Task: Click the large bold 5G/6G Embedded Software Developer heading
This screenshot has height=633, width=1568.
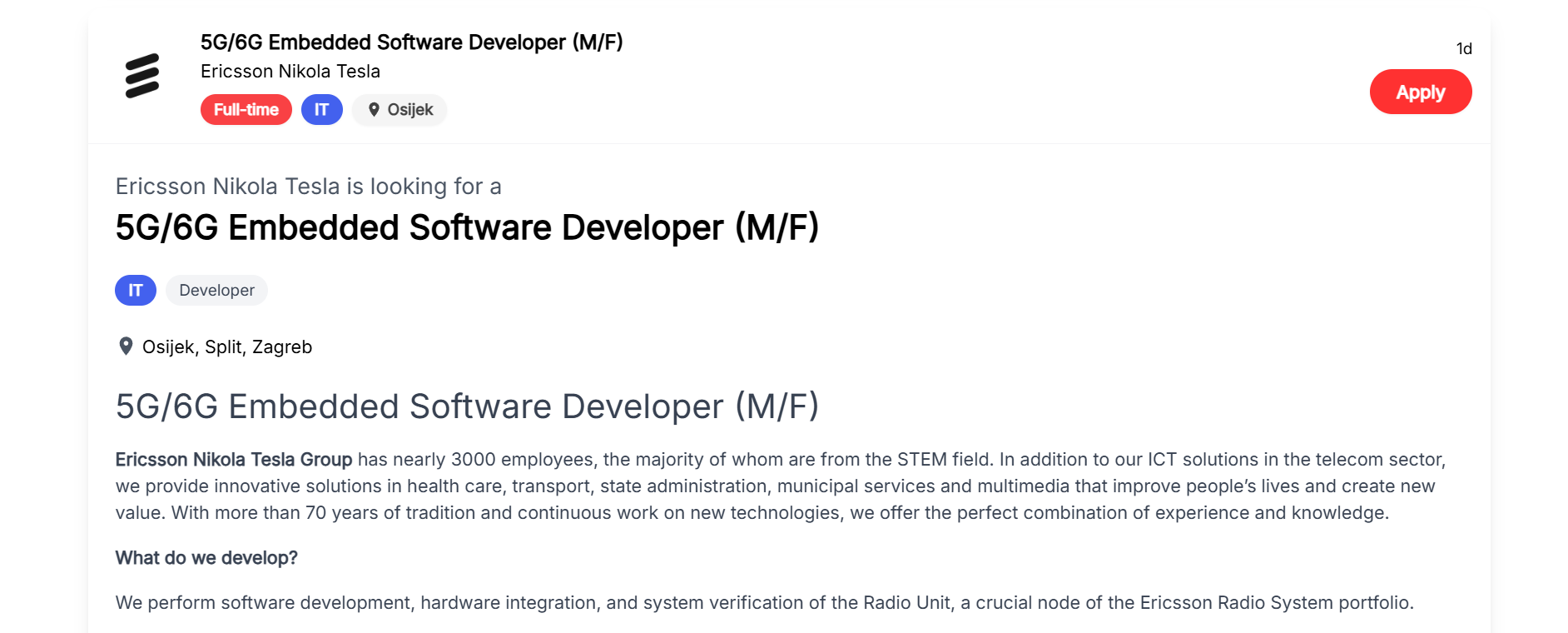Action: coord(467,228)
